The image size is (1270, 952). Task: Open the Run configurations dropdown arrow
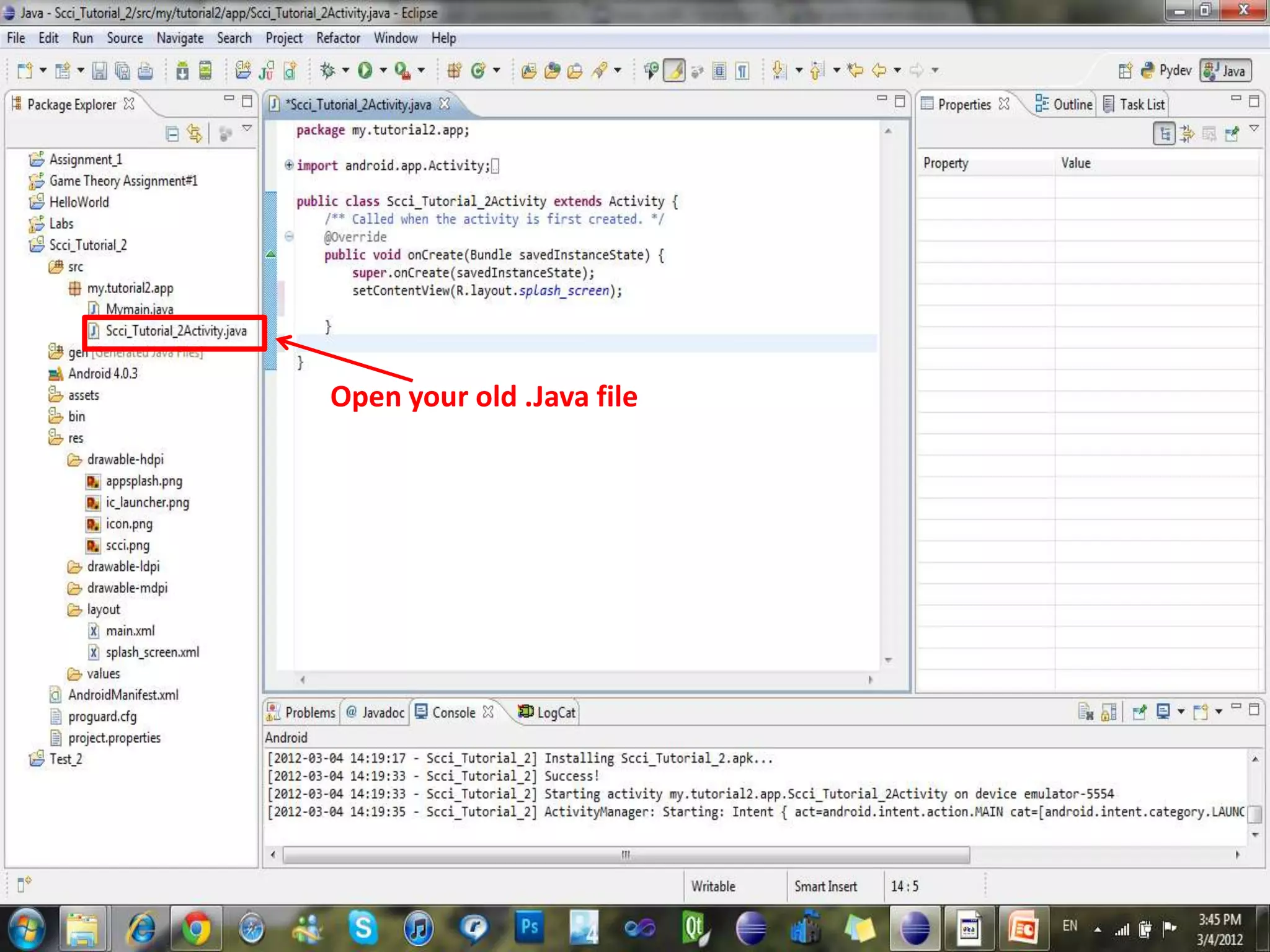coord(383,71)
